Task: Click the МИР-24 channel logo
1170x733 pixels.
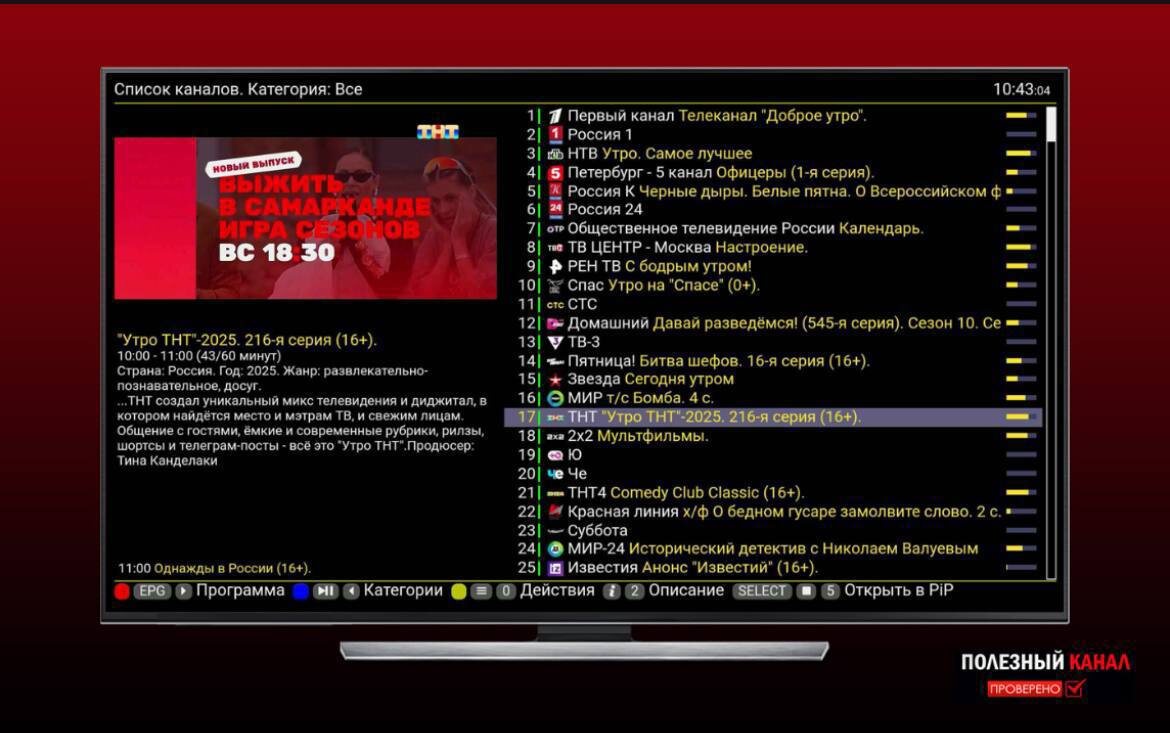Action: (x=555, y=549)
